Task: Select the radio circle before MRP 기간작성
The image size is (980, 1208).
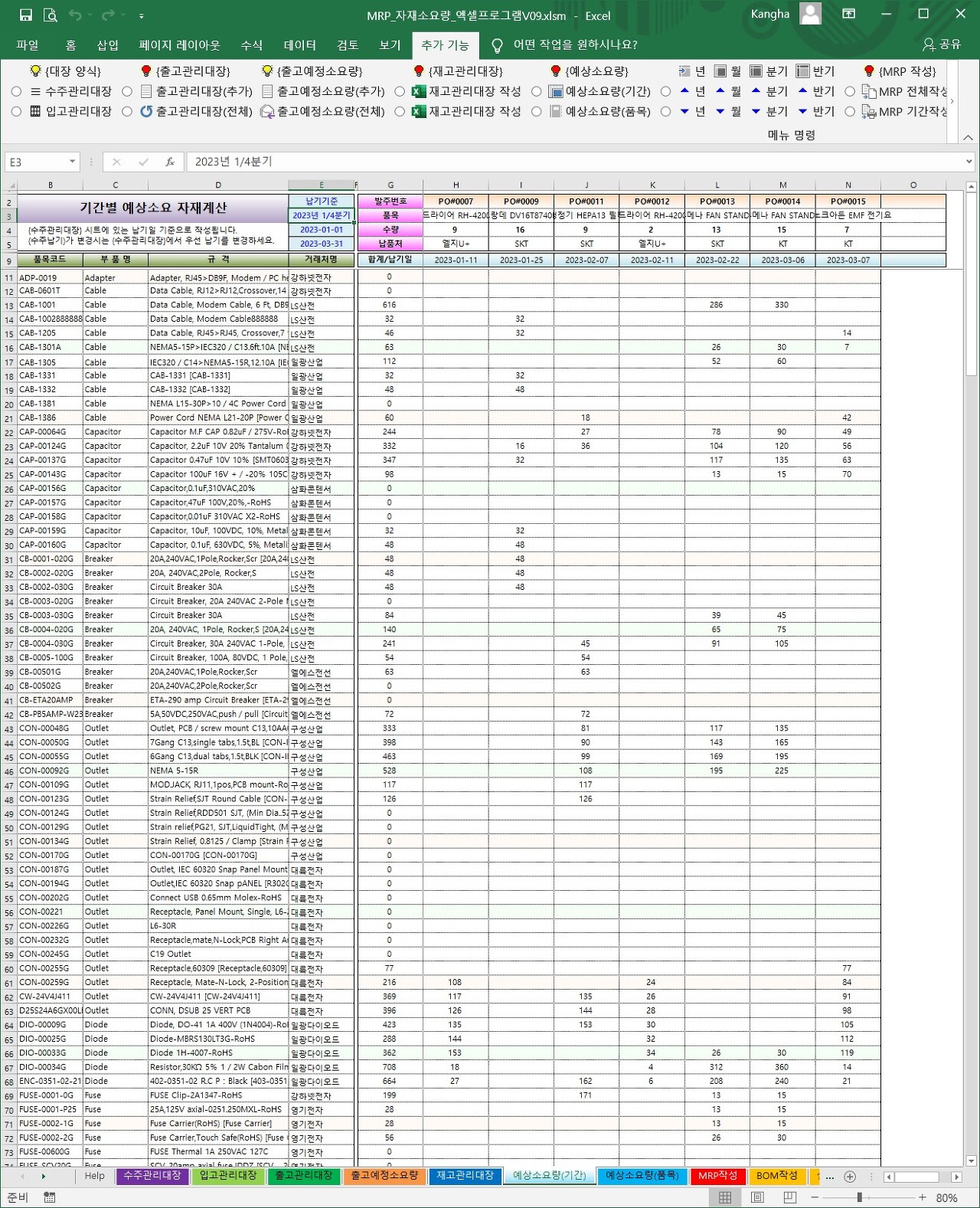Action: (x=850, y=111)
